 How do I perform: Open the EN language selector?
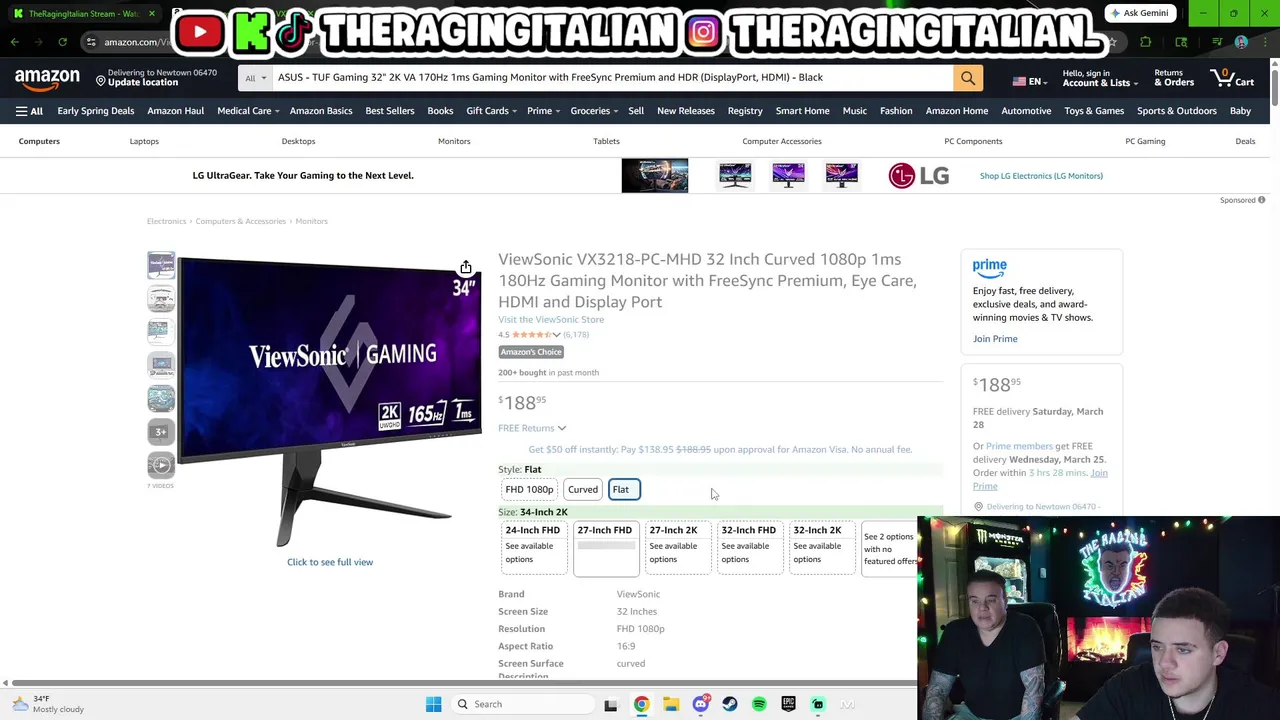(x=1028, y=82)
